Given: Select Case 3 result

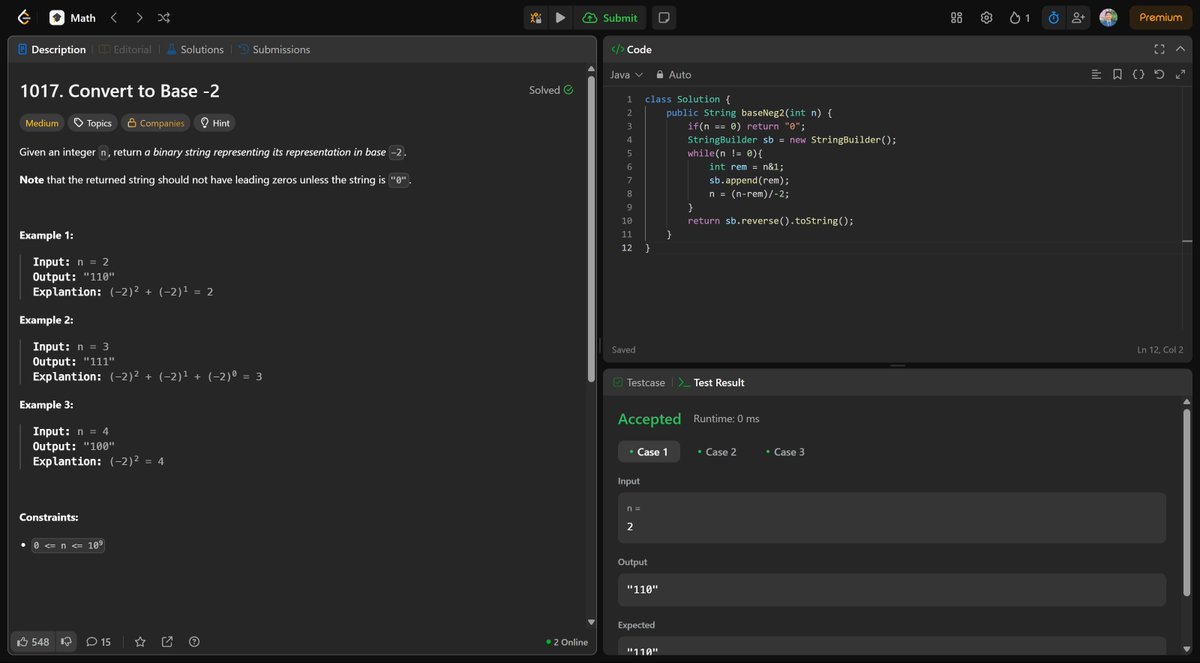Looking at the screenshot, I should (x=785, y=452).
